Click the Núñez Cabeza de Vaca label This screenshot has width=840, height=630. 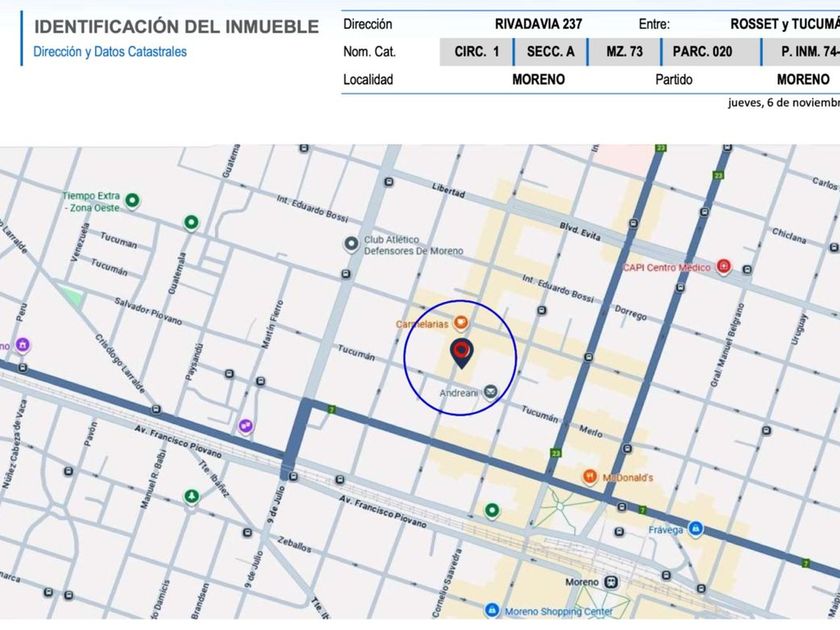point(14,444)
